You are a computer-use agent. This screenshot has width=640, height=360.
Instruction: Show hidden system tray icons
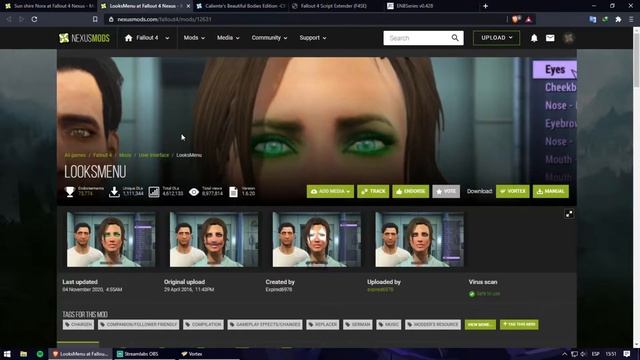coord(564,354)
